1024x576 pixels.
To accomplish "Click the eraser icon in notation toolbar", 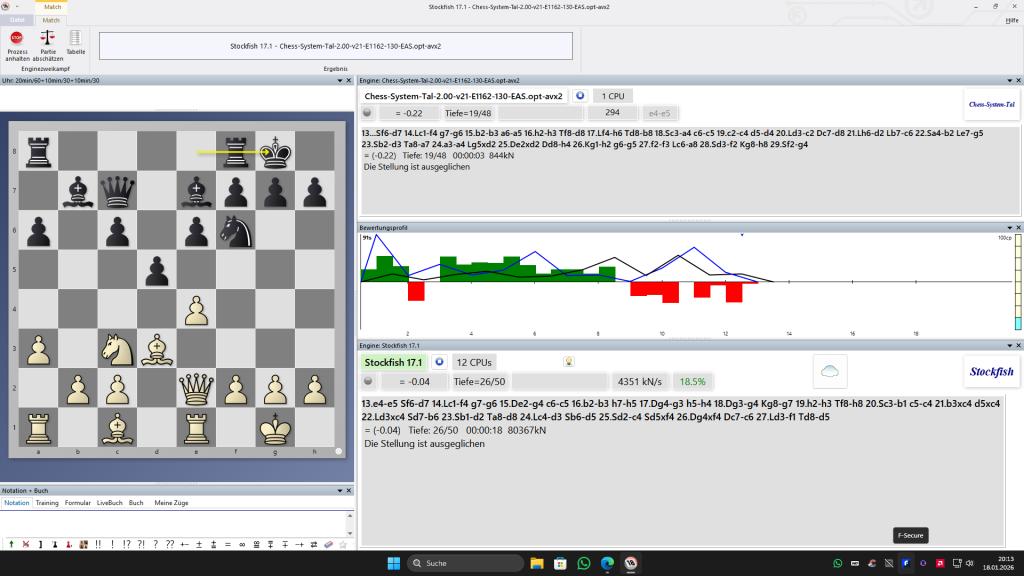I will 329,545.
